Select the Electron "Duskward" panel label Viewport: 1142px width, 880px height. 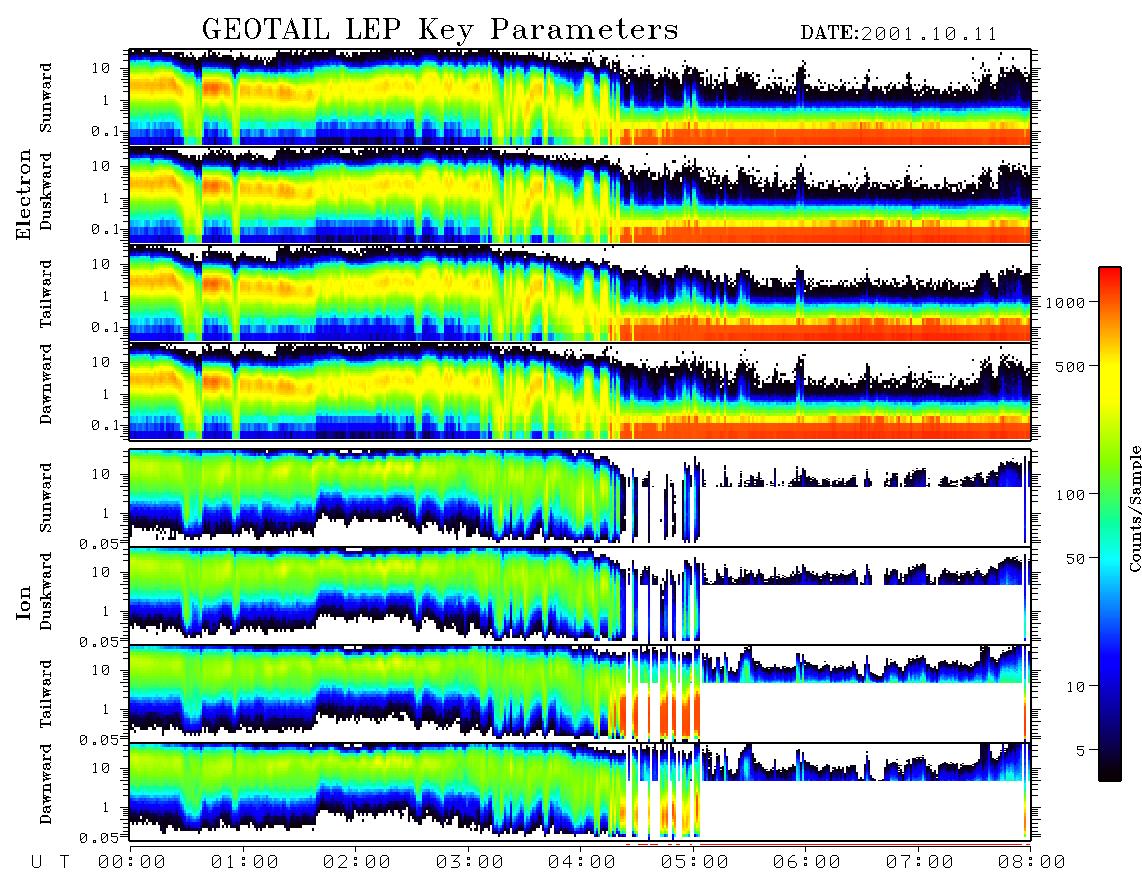point(46,192)
